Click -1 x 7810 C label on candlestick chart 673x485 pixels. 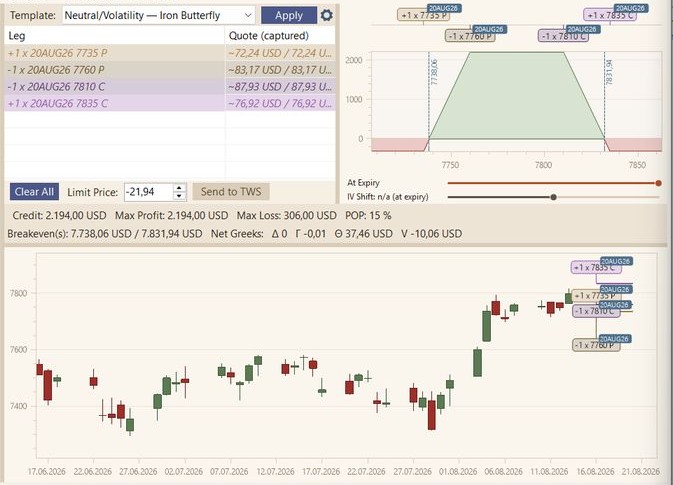click(597, 311)
